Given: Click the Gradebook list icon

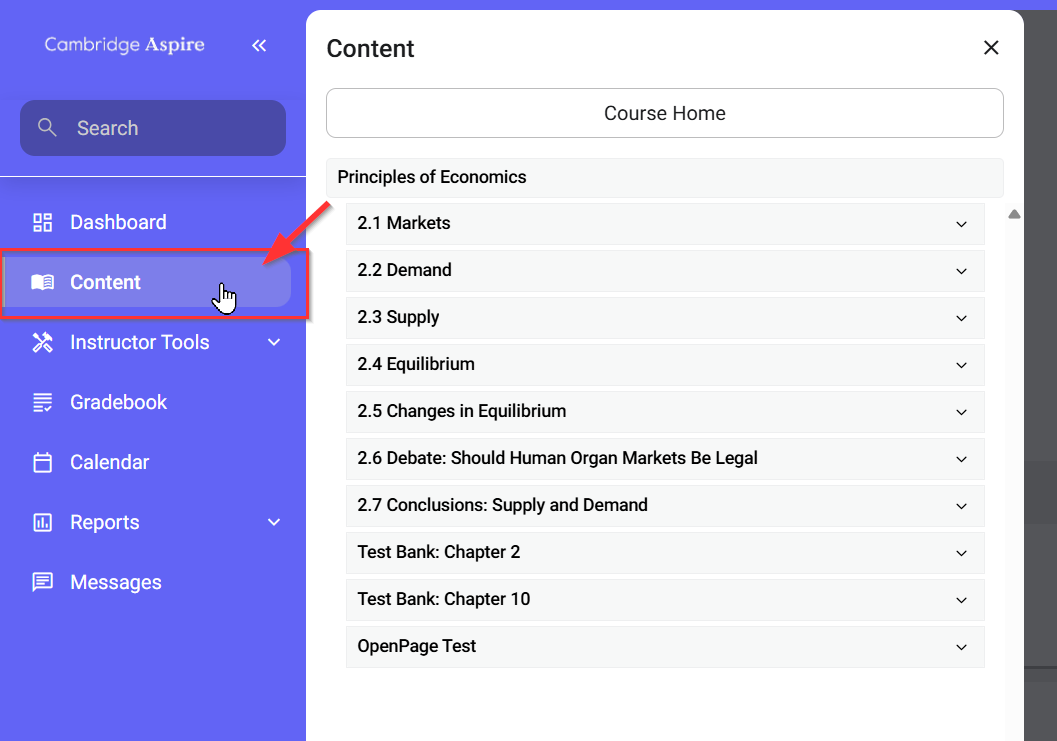Looking at the screenshot, I should click(42, 402).
